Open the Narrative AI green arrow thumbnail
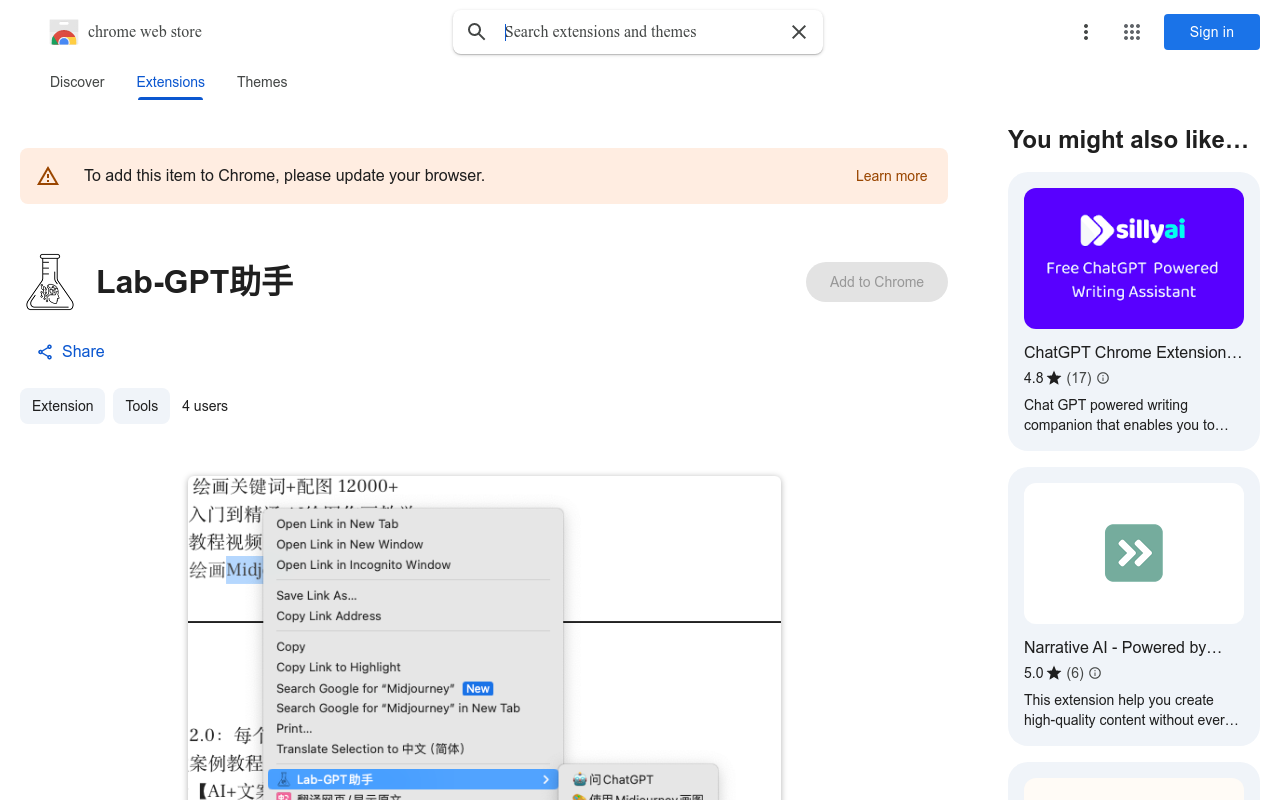This screenshot has height=800, width=1280. point(1134,553)
